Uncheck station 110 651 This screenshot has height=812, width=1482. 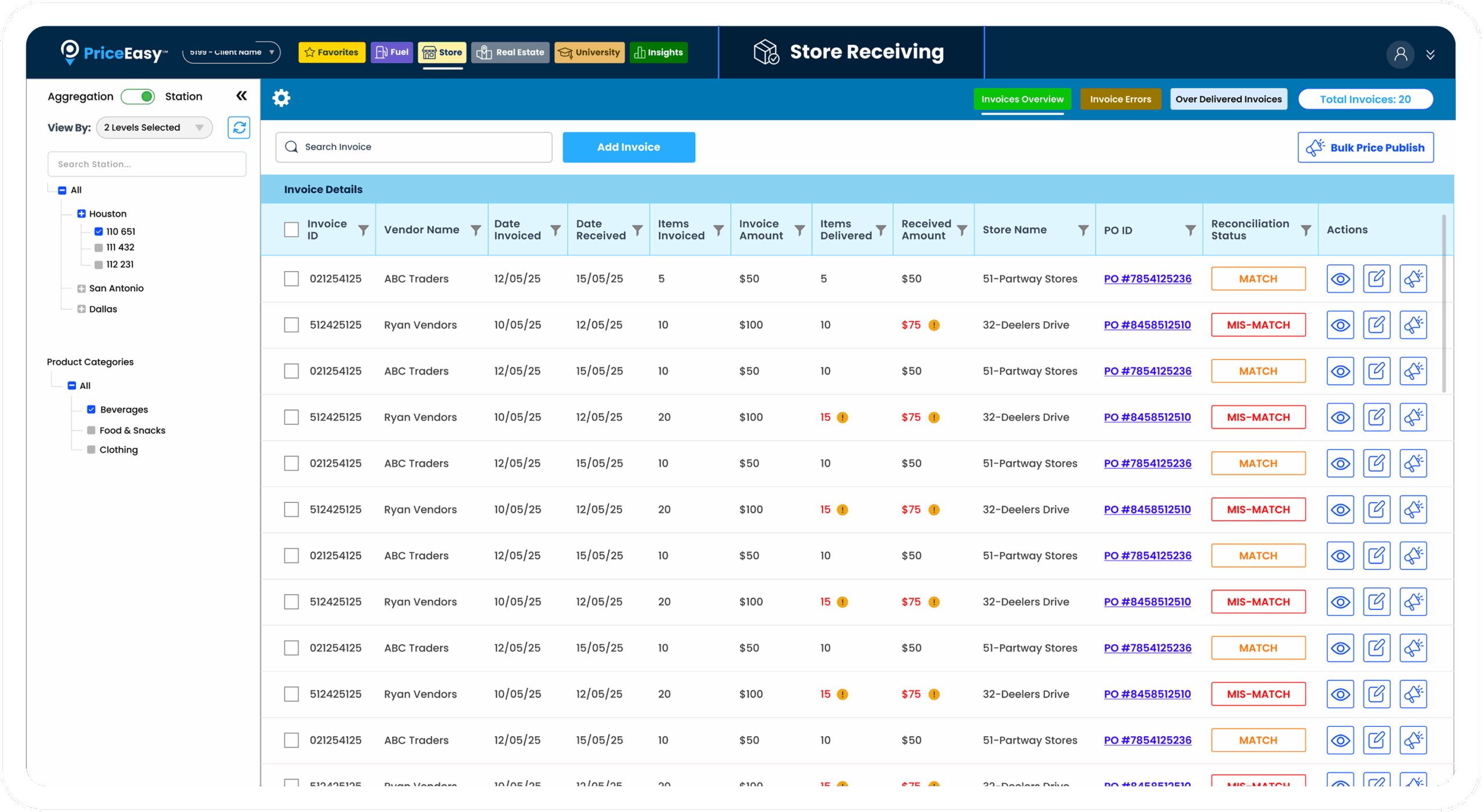coord(98,232)
